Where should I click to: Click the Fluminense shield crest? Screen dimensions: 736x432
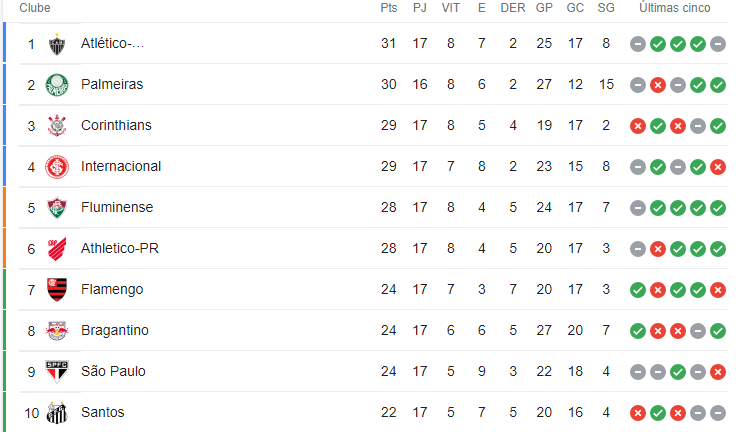click(57, 208)
